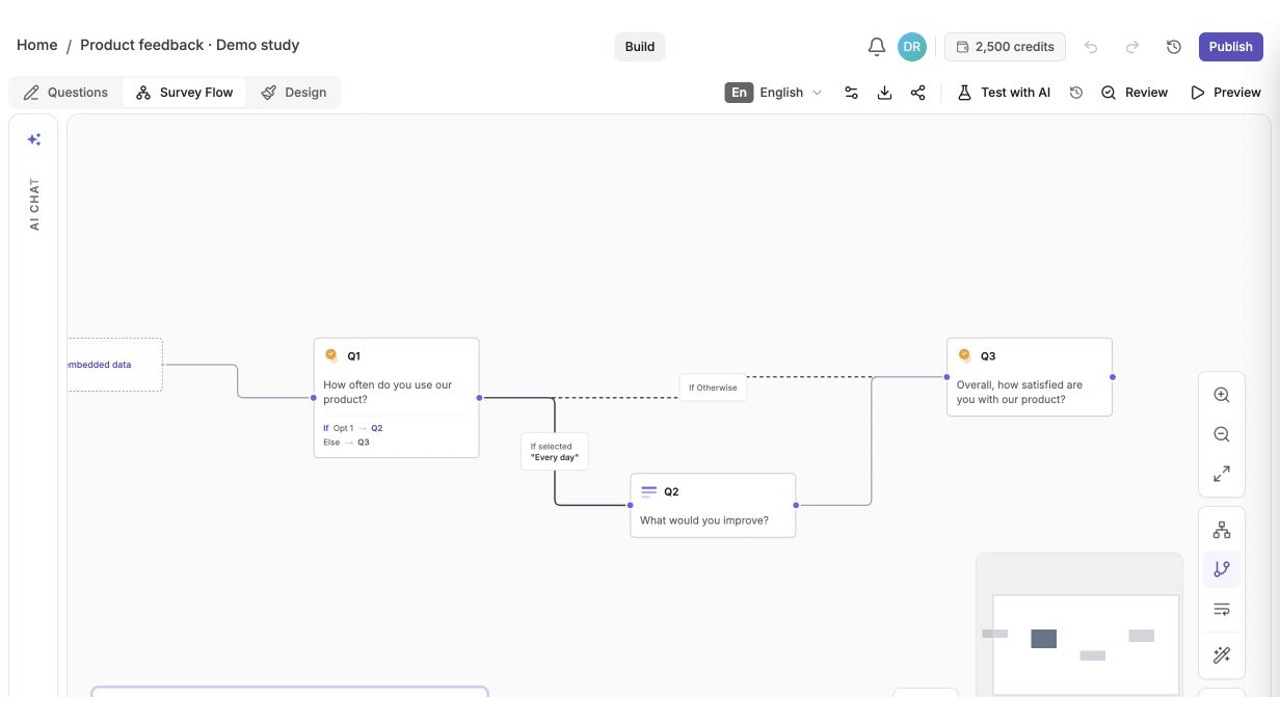Open AI chat sparkle icon

[x=34, y=139]
